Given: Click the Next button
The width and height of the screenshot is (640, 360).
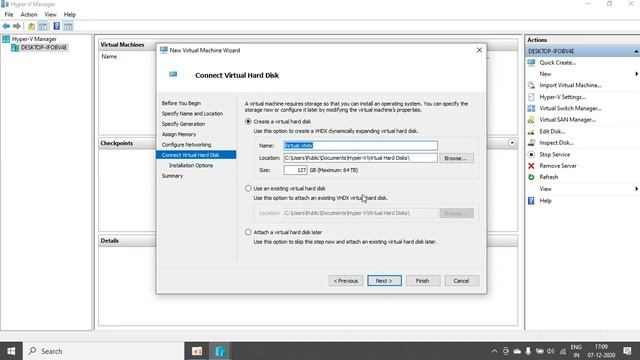Looking at the screenshot, I should click(x=384, y=281).
